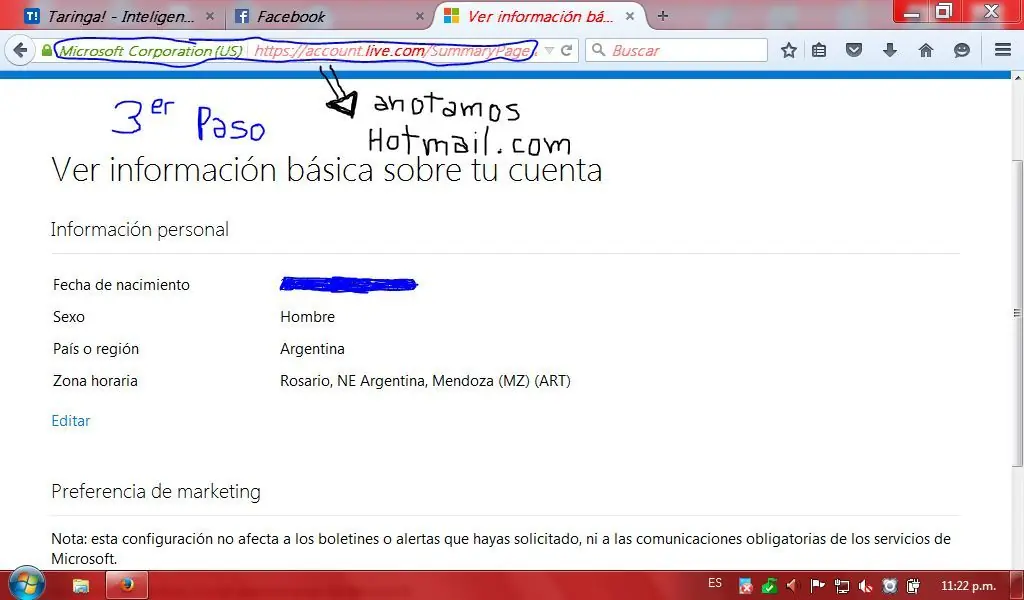Click the 'Rosario, NE Argentina, Mendoza' time zone

pos(425,381)
